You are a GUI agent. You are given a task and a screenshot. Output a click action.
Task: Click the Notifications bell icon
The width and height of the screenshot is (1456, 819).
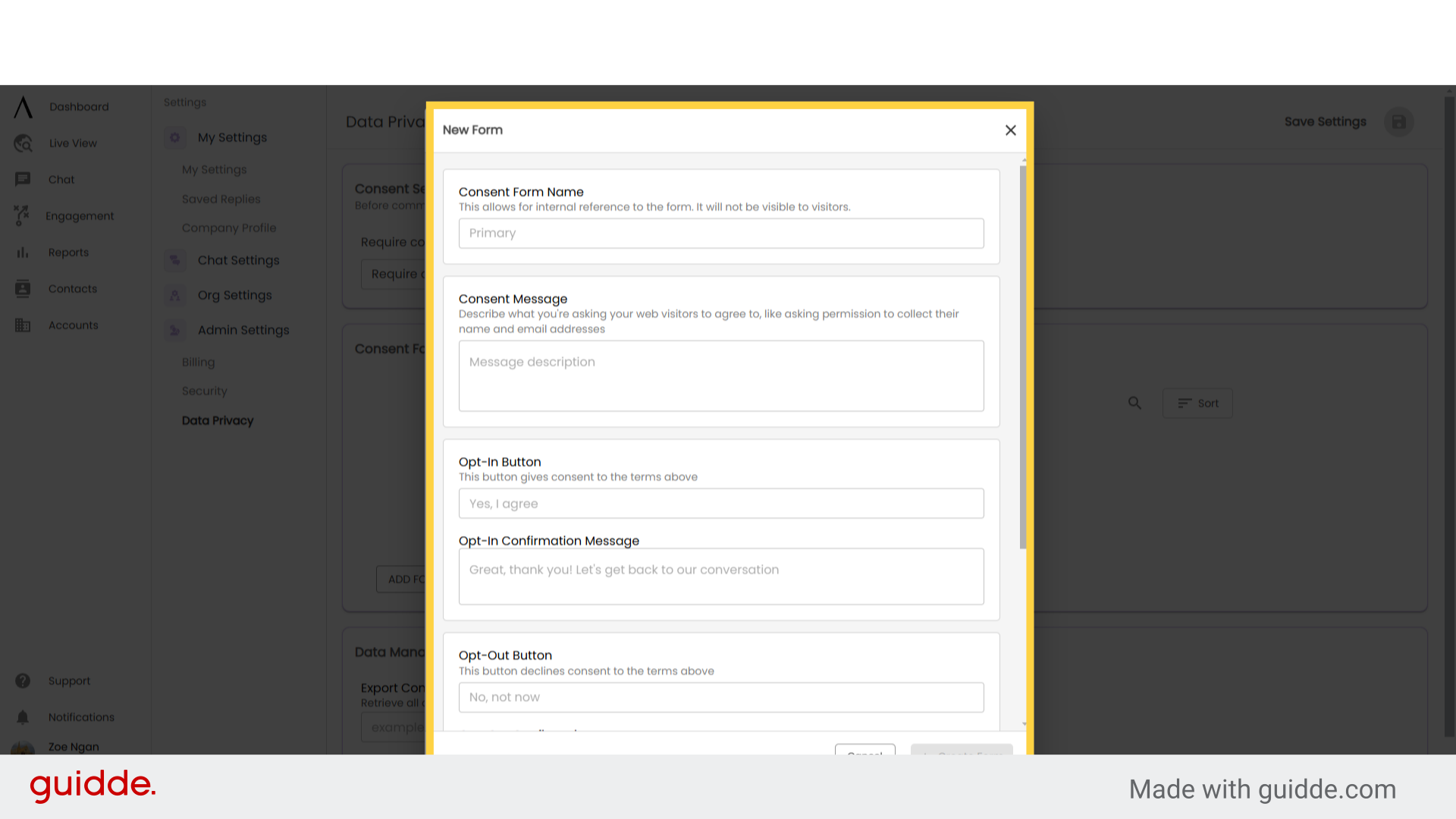23,717
